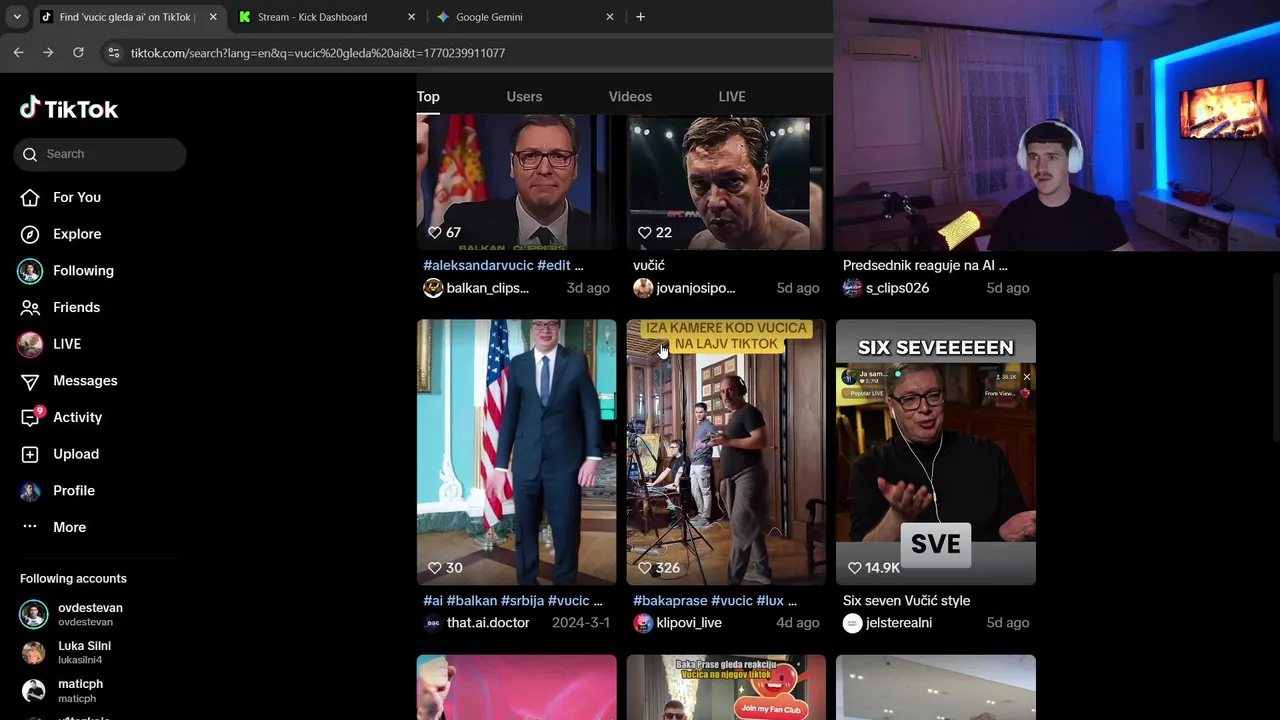Click the browser forward arrow
Image resolution: width=1280 pixels, height=720 pixels.
(x=48, y=52)
